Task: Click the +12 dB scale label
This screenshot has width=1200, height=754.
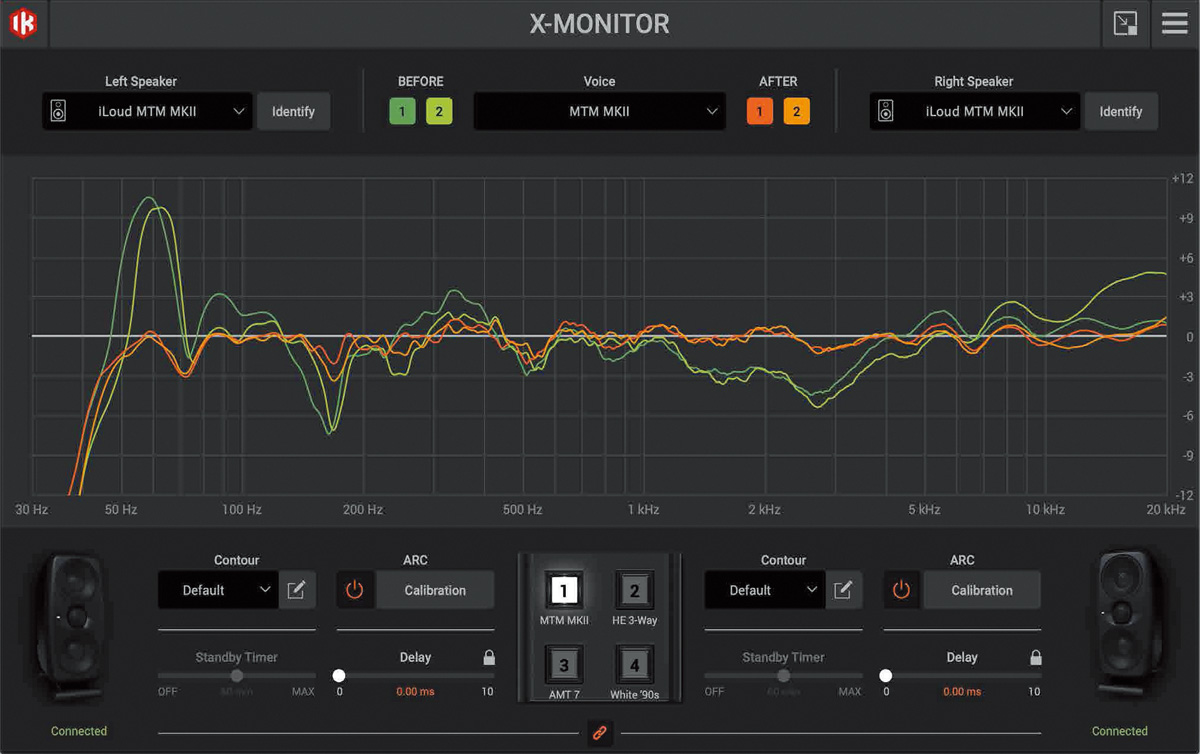Action: point(1182,179)
